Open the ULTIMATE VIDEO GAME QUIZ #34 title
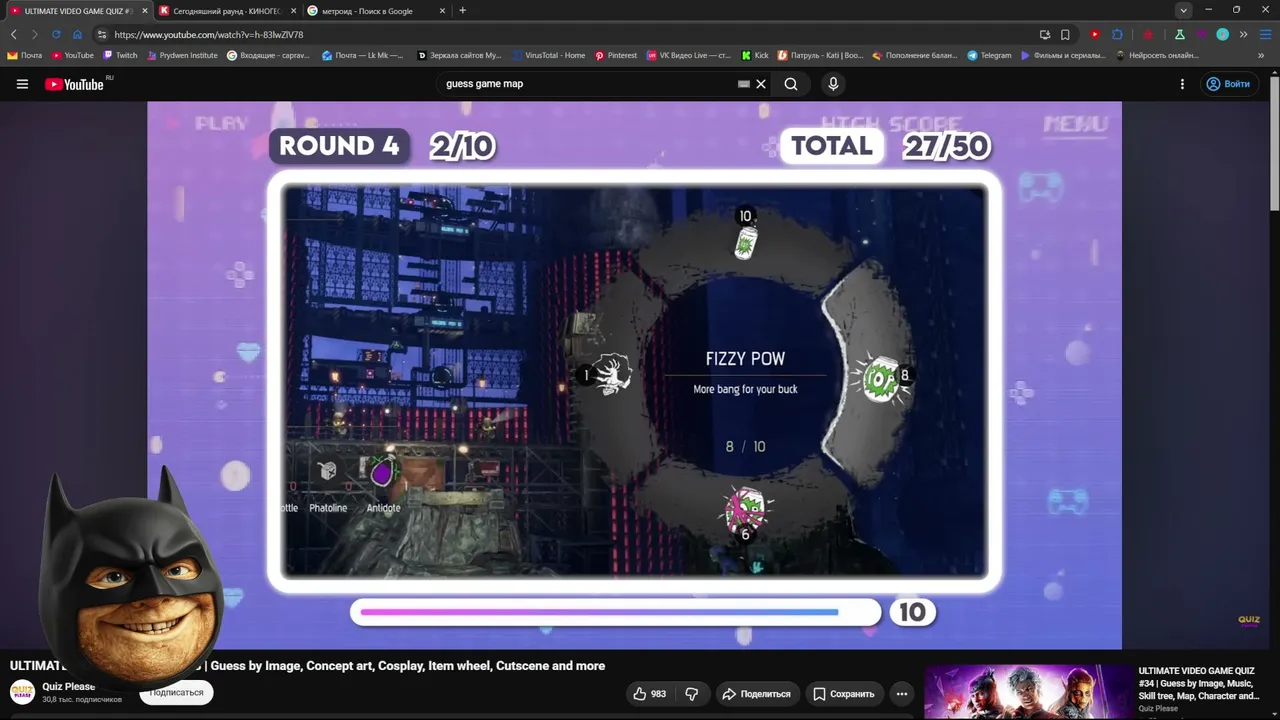 [x=1199, y=683]
